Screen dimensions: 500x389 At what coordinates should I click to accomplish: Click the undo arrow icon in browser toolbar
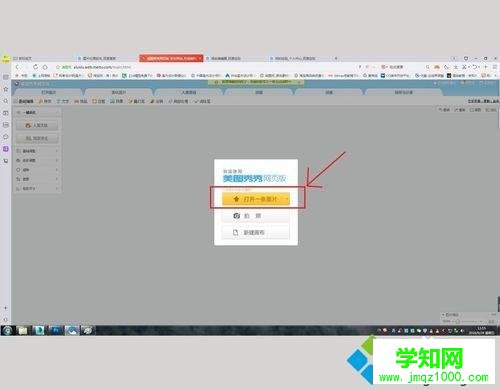click(x=475, y=67)
